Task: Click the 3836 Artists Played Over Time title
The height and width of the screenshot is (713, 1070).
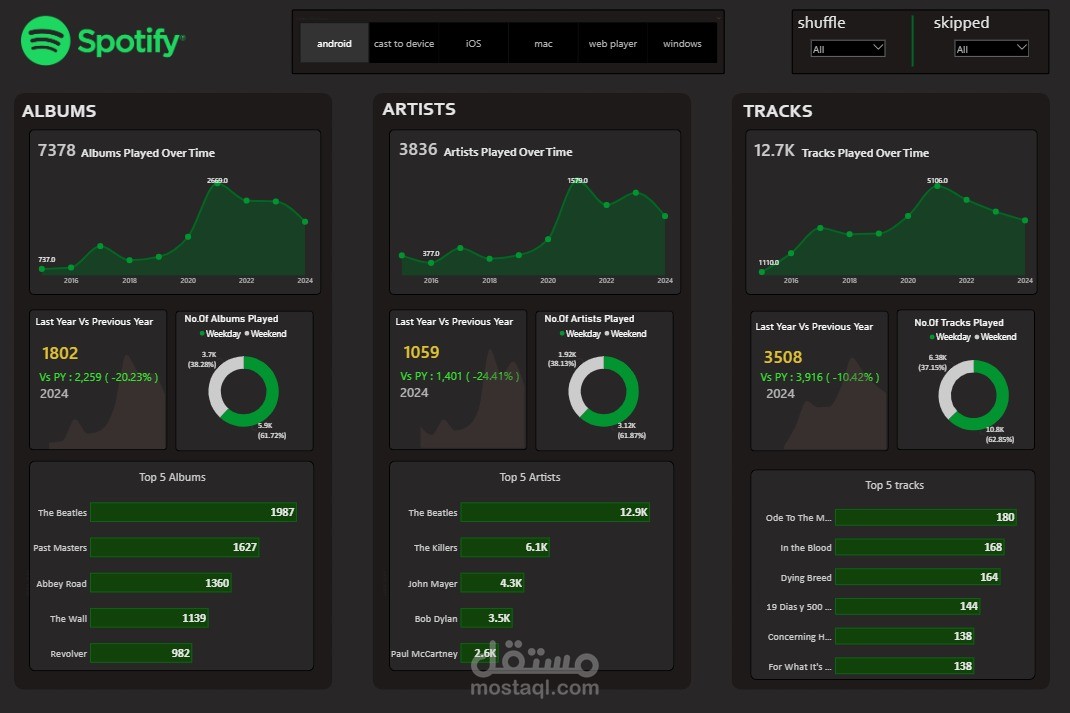Action: (486, 150)
